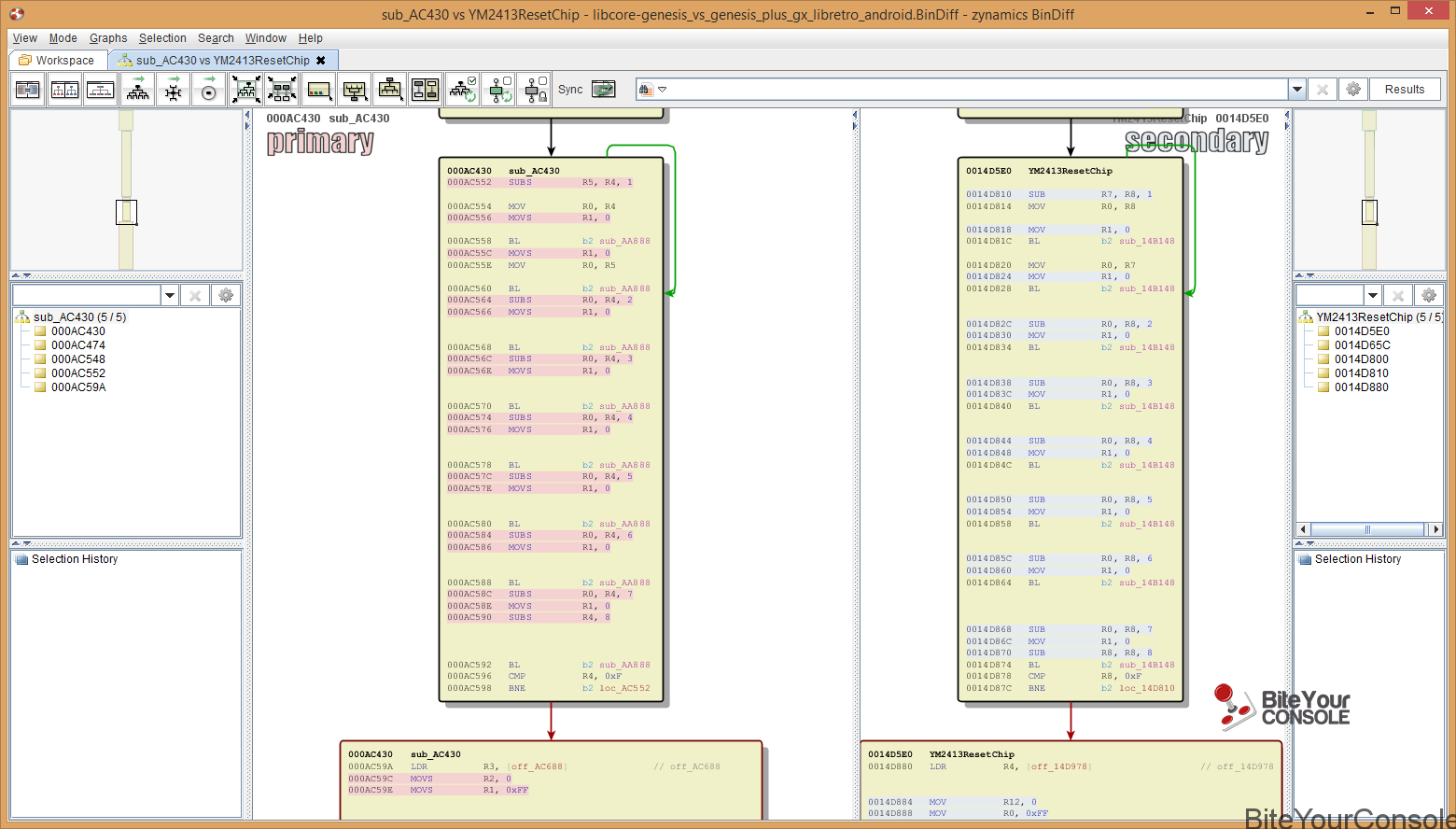Click upright-tree-with-cursor toolbar icon
The width and height of the screenshot is (1456, 829).
[x=390, y=90]
